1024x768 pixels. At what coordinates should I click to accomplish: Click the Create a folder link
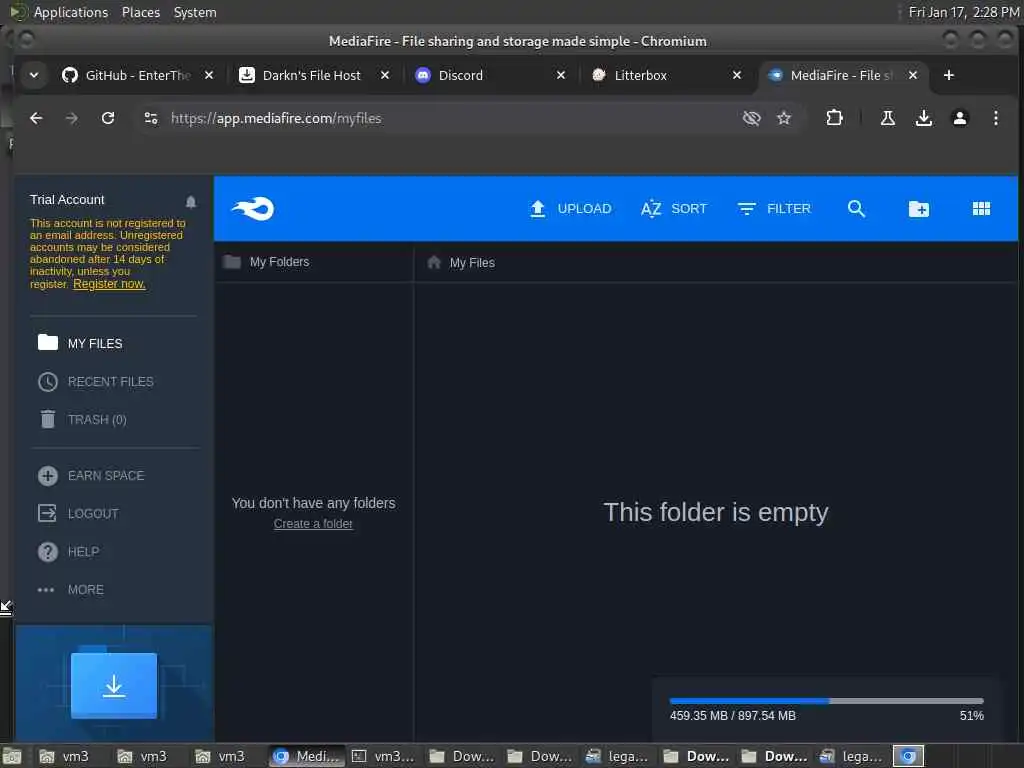pyautogui.click(x=313, y=524)
